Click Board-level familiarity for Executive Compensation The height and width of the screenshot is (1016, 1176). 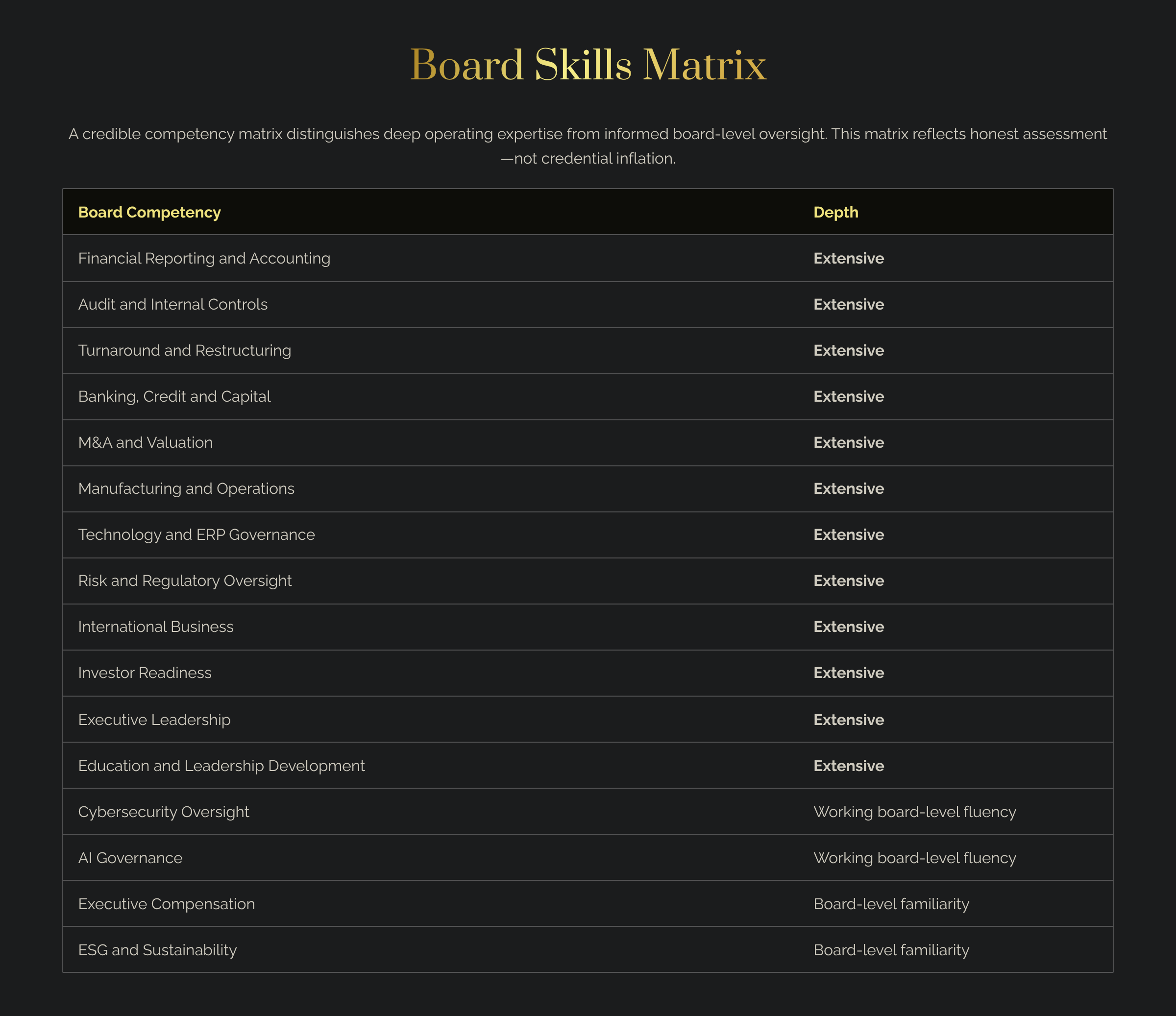click(x=891, y=904)
